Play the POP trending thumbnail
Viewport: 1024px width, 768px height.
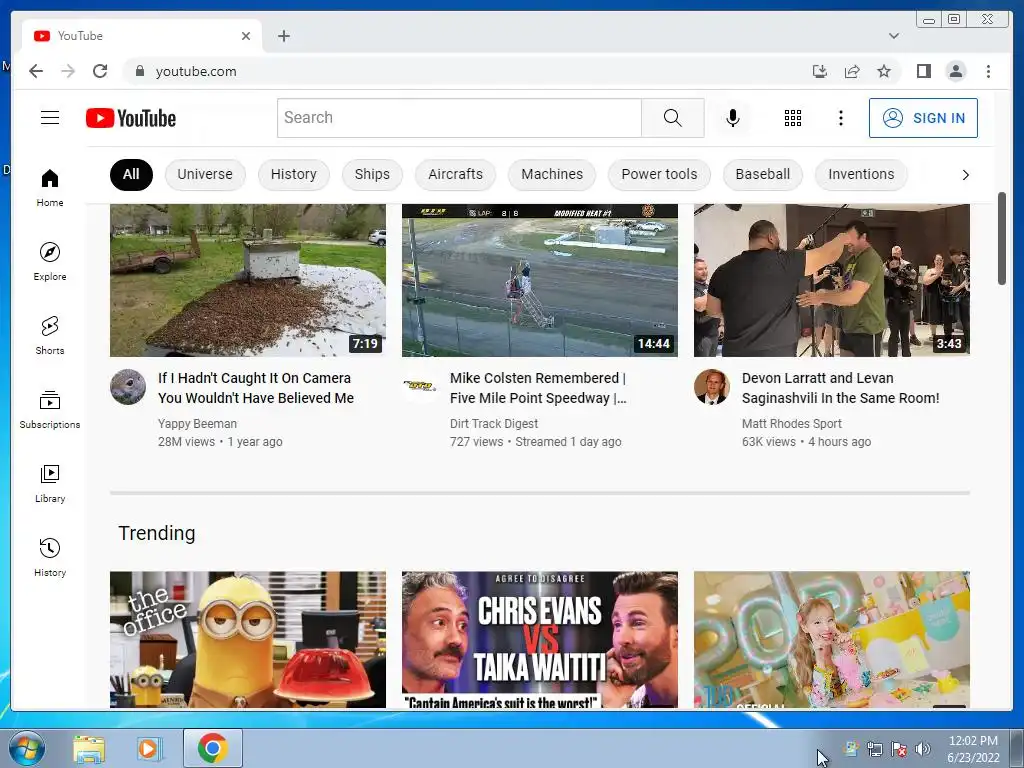point(831,639)
